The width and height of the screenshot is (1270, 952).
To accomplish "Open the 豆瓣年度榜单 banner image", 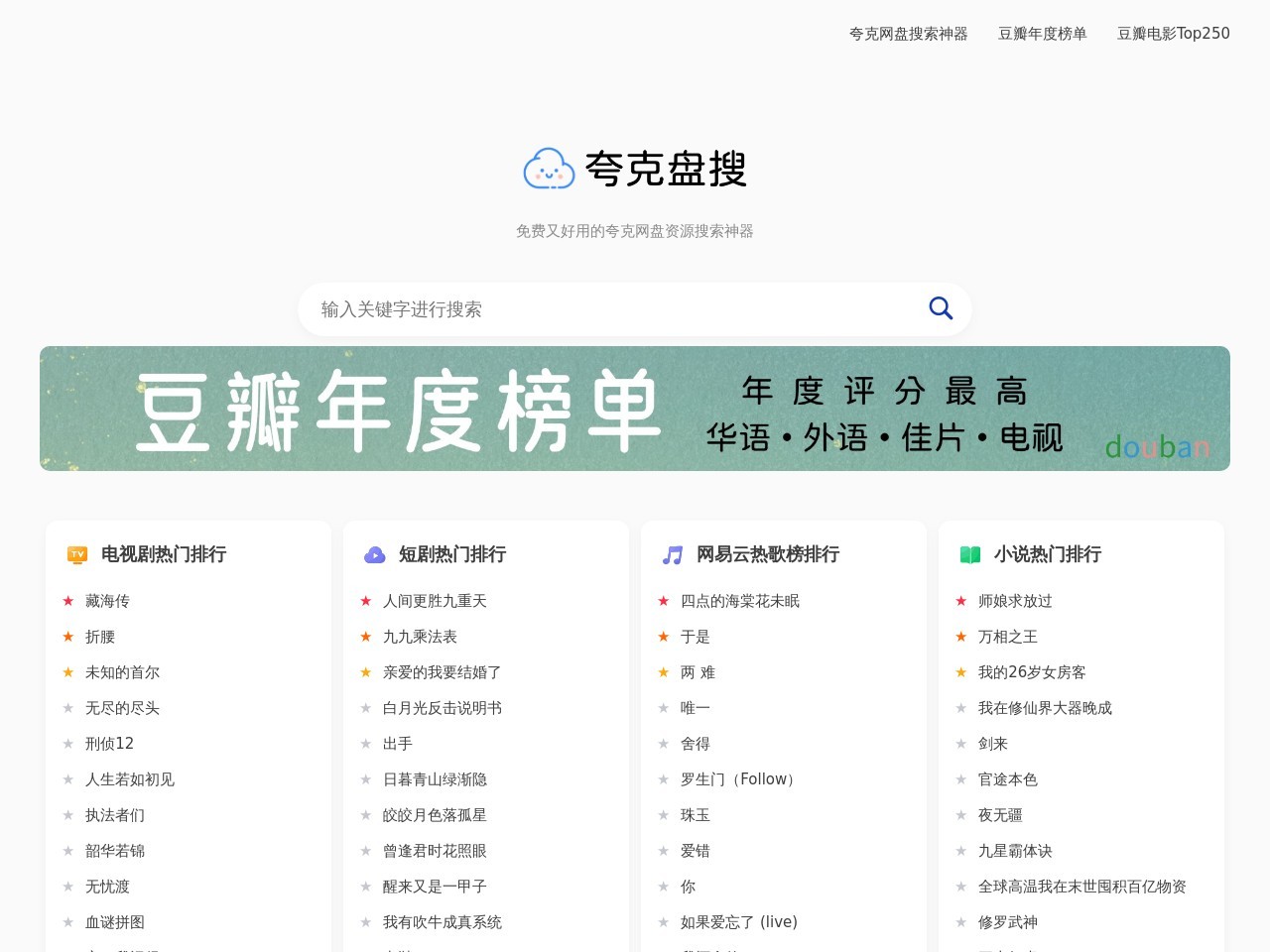I will [x=635, y=409].
